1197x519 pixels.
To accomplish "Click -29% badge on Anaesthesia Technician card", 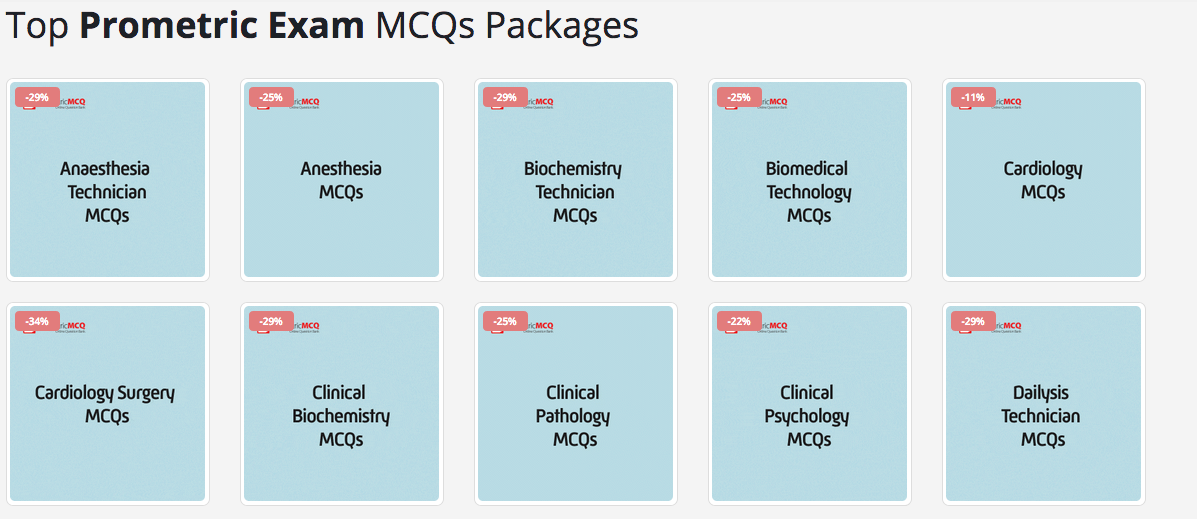I will point(37,97).
